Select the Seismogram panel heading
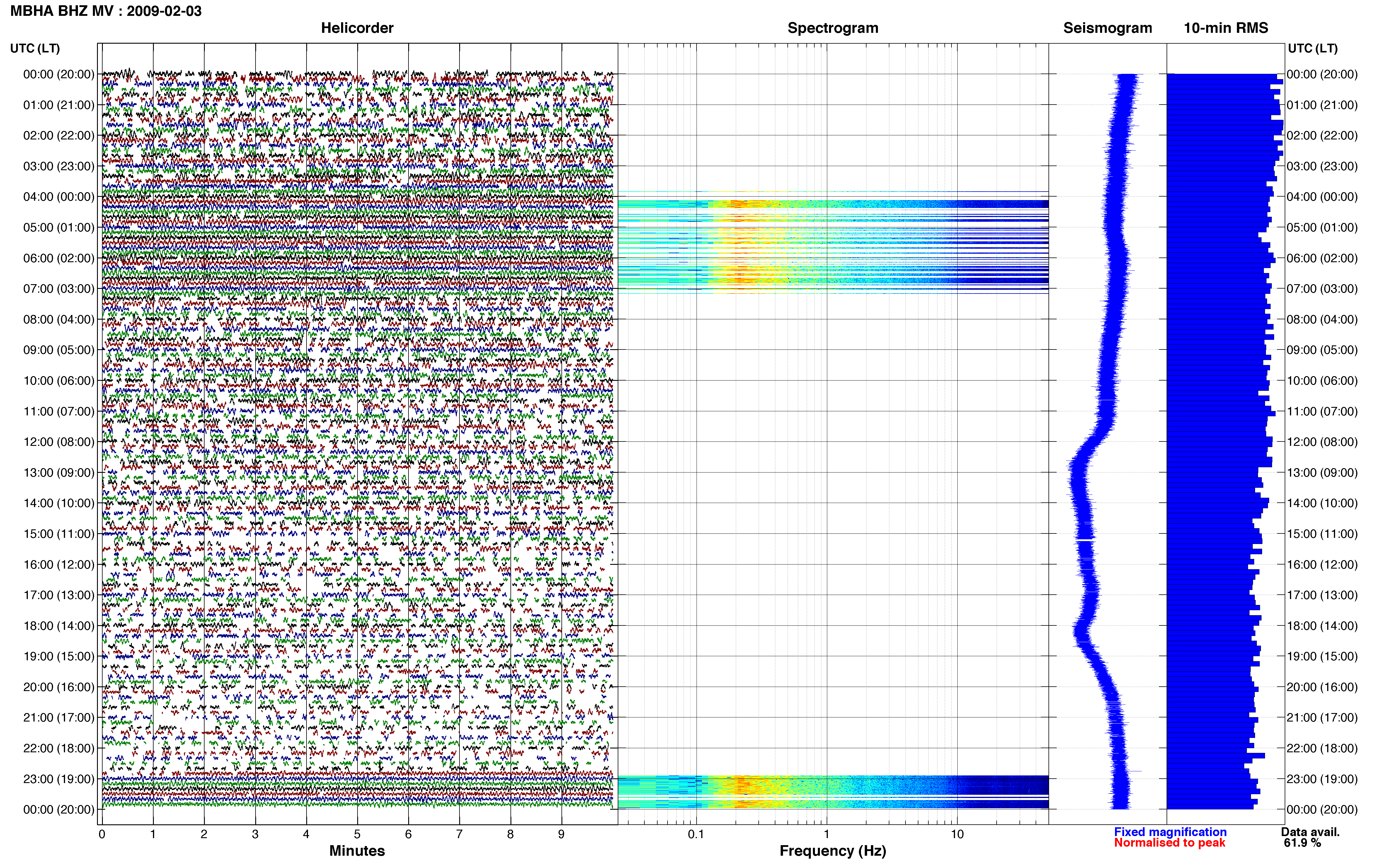The image size is (1389, 868). tap(1108, 28)
